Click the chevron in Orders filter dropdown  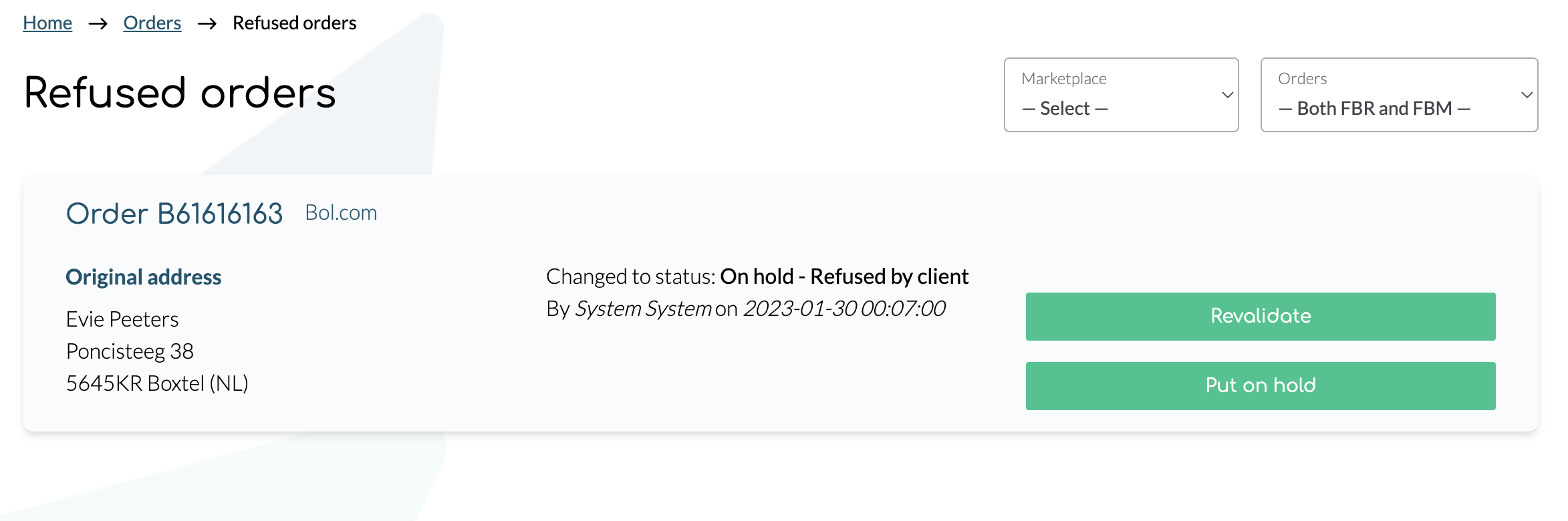pos(1527,95)
